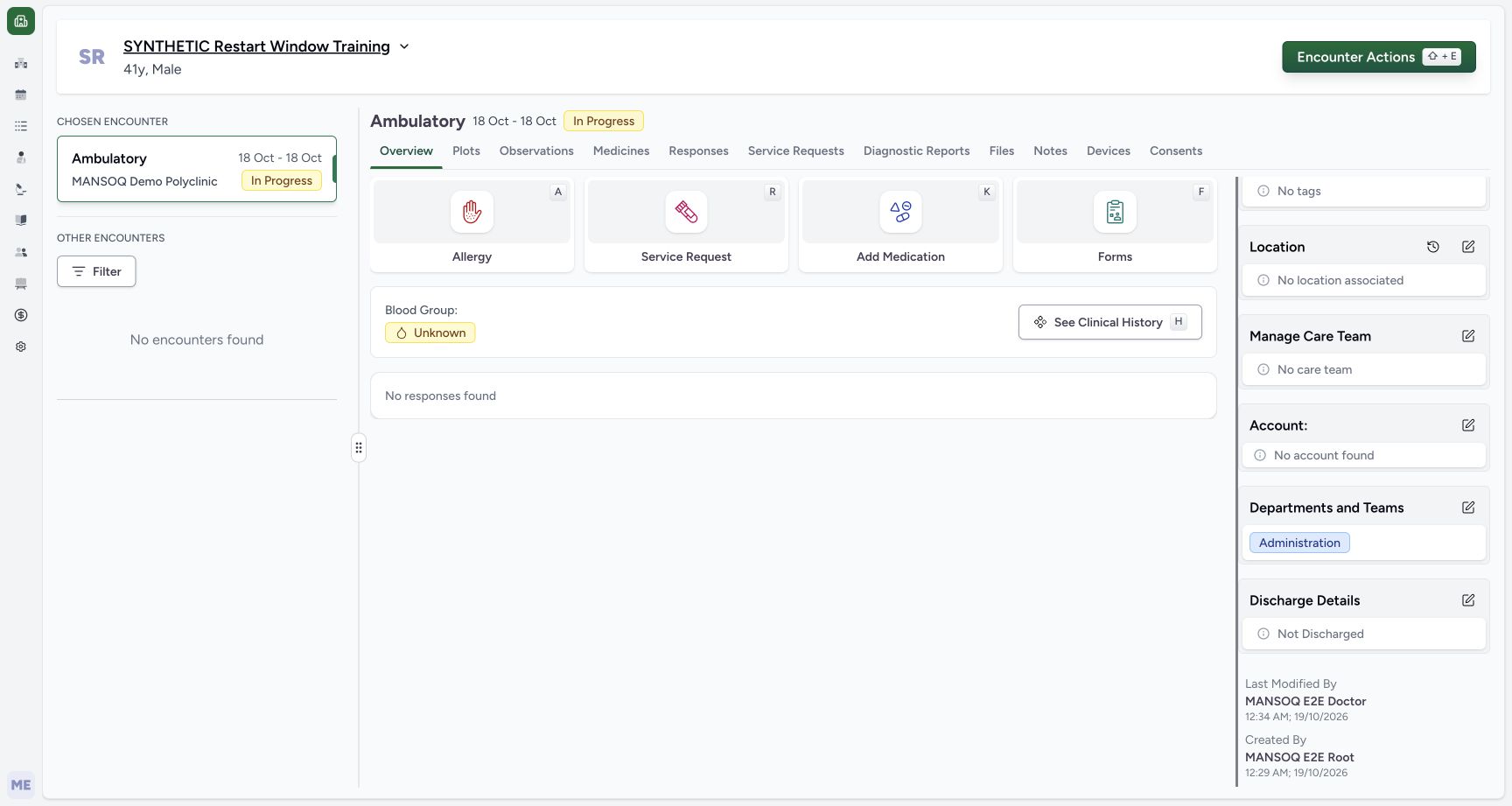Viewport: 1512px width, 806px height.
Task: Select the Add Medication pills icon
Action: coord(900,212)
